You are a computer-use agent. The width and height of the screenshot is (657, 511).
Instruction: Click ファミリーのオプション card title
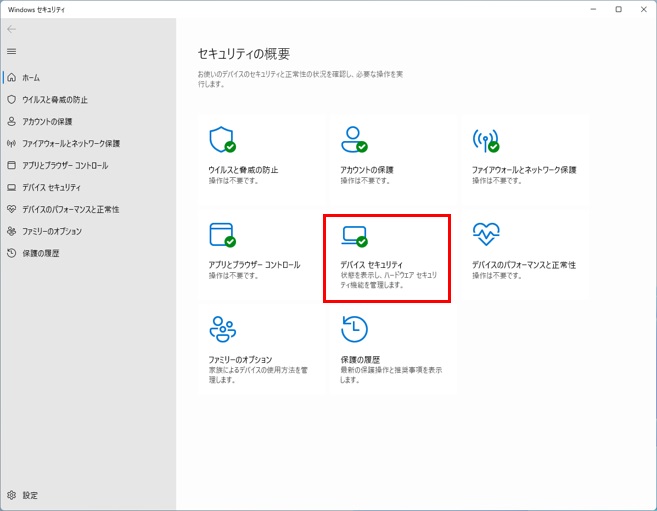pyautogui.click(x=240, y=359)
